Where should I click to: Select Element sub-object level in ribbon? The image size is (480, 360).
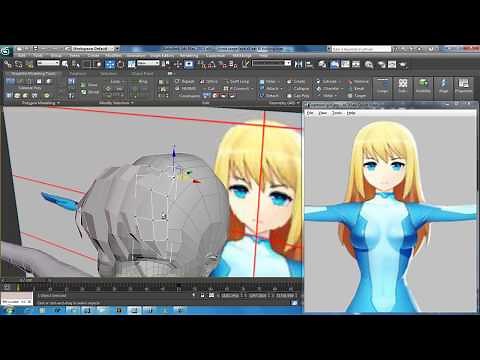(48, 81)
